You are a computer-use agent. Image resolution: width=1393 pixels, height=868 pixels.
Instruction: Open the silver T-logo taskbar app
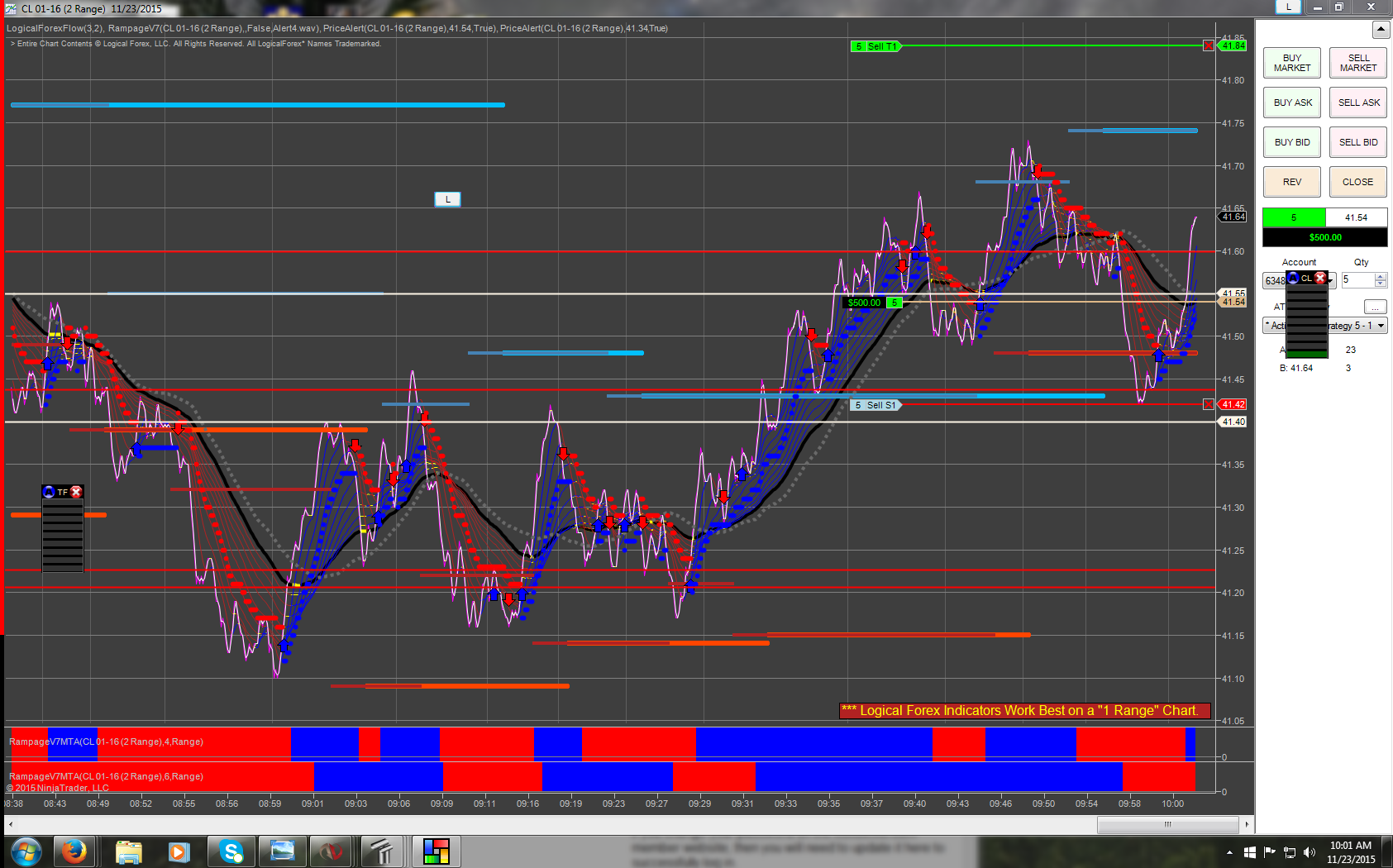(x=381, y=851)
